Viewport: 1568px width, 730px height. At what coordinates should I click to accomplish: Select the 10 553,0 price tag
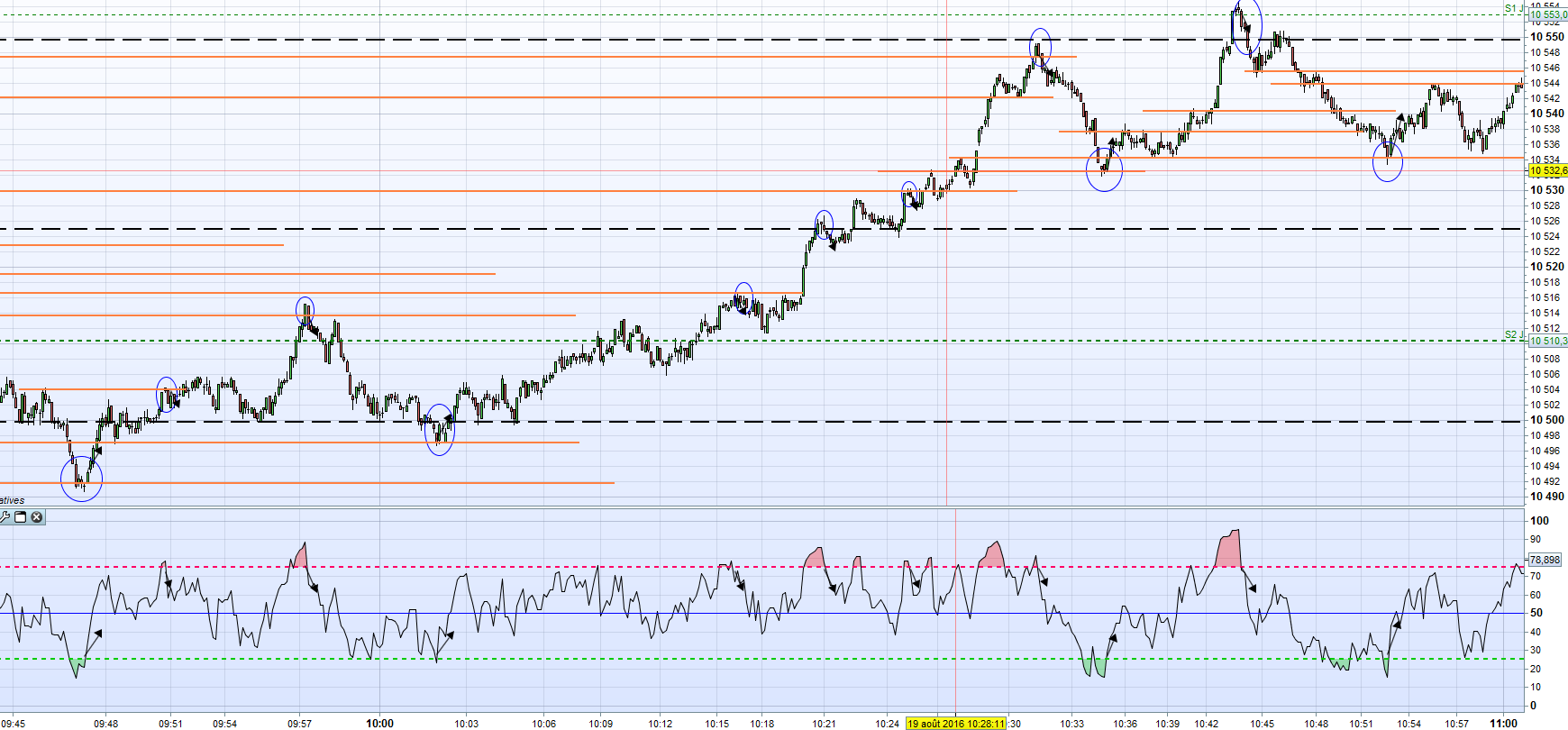[x=1548, y=15]
